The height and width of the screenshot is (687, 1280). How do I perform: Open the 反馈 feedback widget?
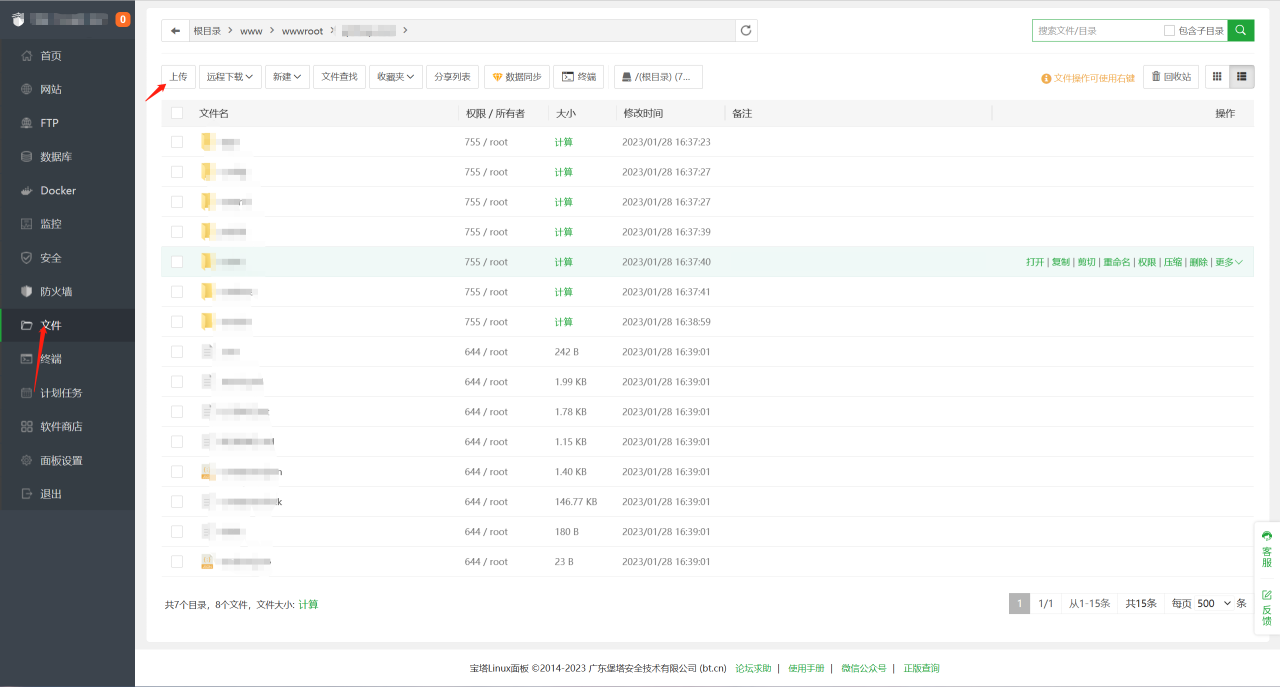point(1266,608)
